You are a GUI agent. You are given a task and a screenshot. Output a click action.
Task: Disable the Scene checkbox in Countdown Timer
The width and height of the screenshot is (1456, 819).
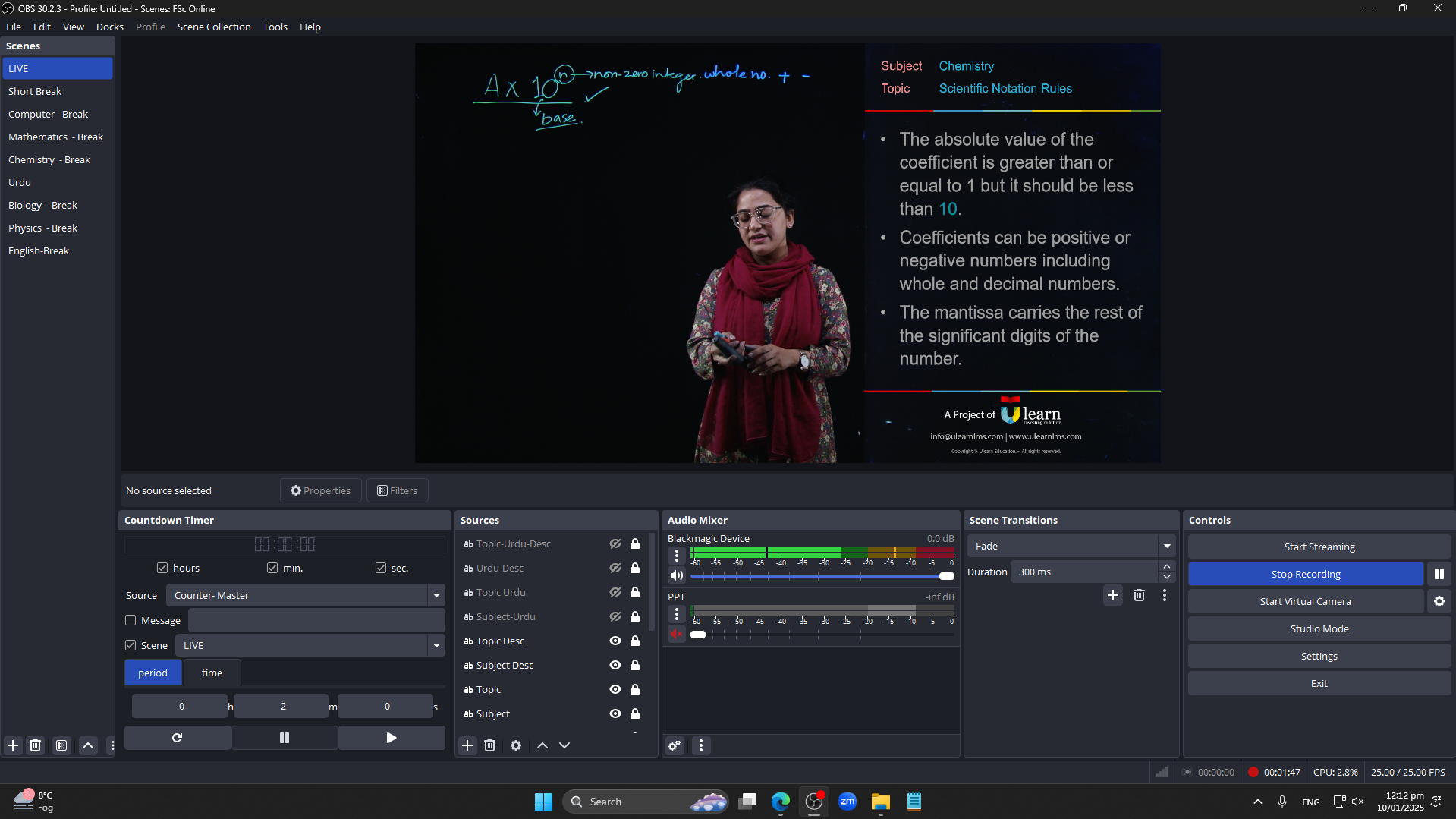131,645
